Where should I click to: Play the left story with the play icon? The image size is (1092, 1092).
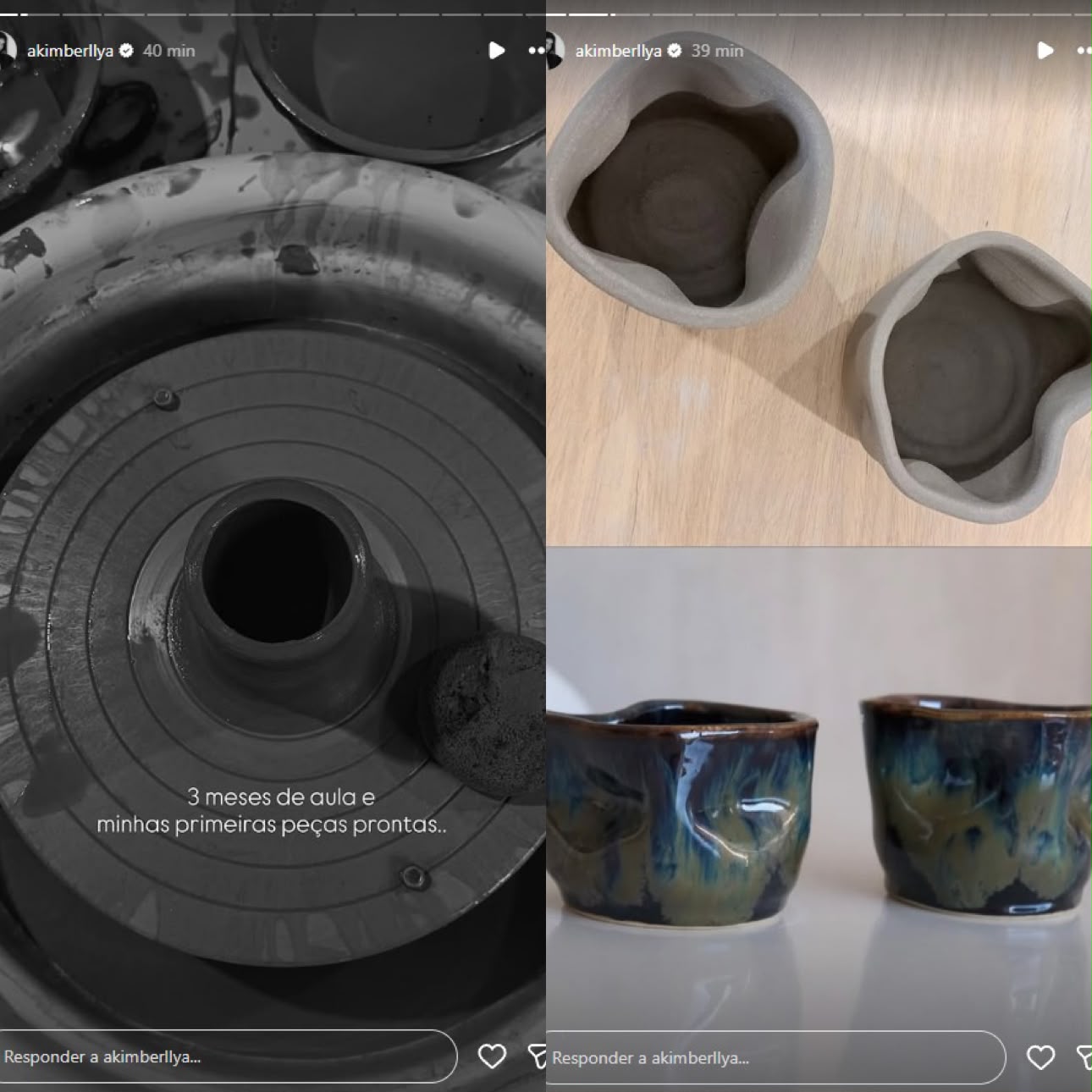tap(497, 51)
